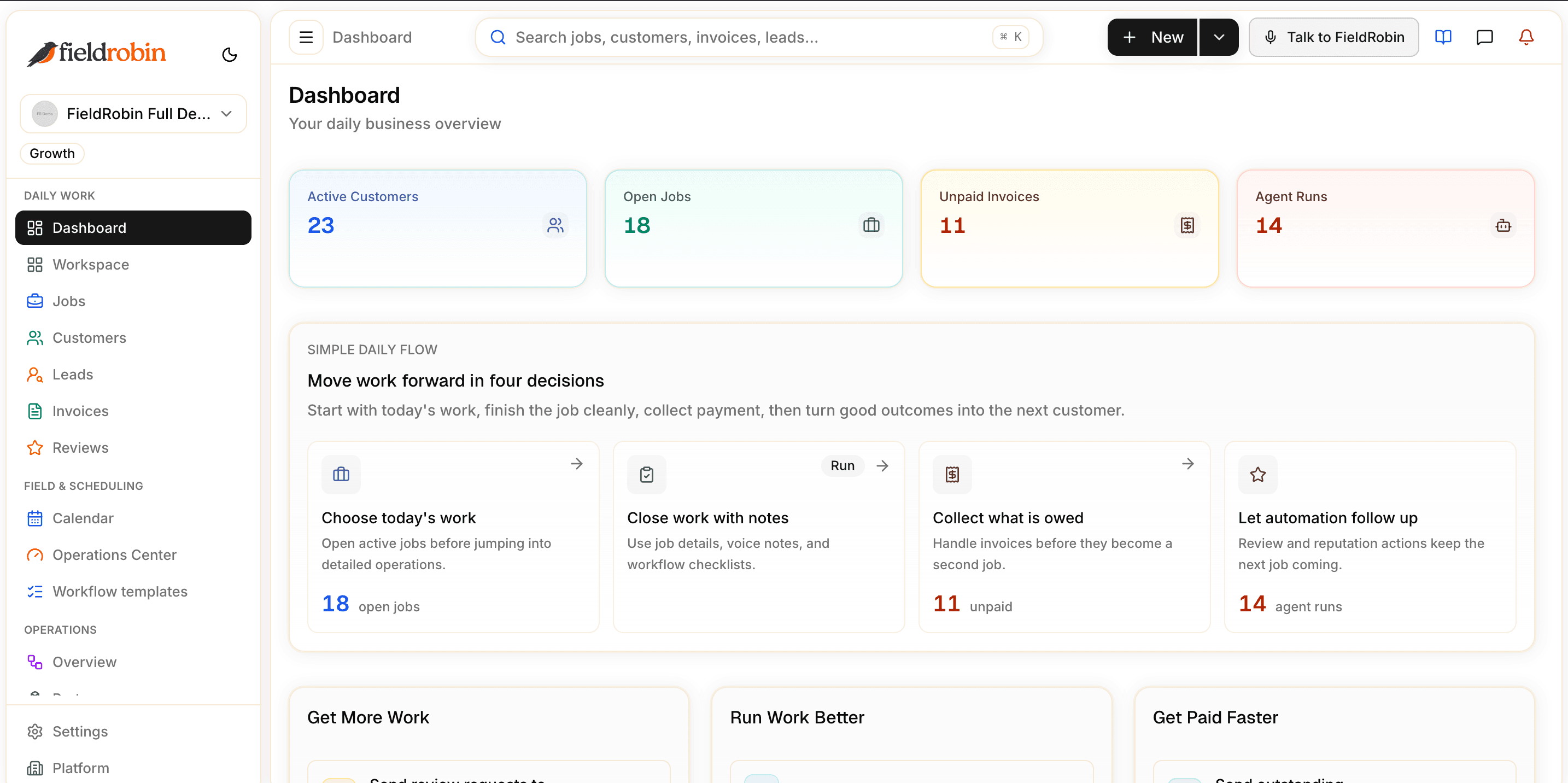Click the Workspace grid icon
The height and width of the screenshot is (783, 1568).
click(x=34, y=264)
